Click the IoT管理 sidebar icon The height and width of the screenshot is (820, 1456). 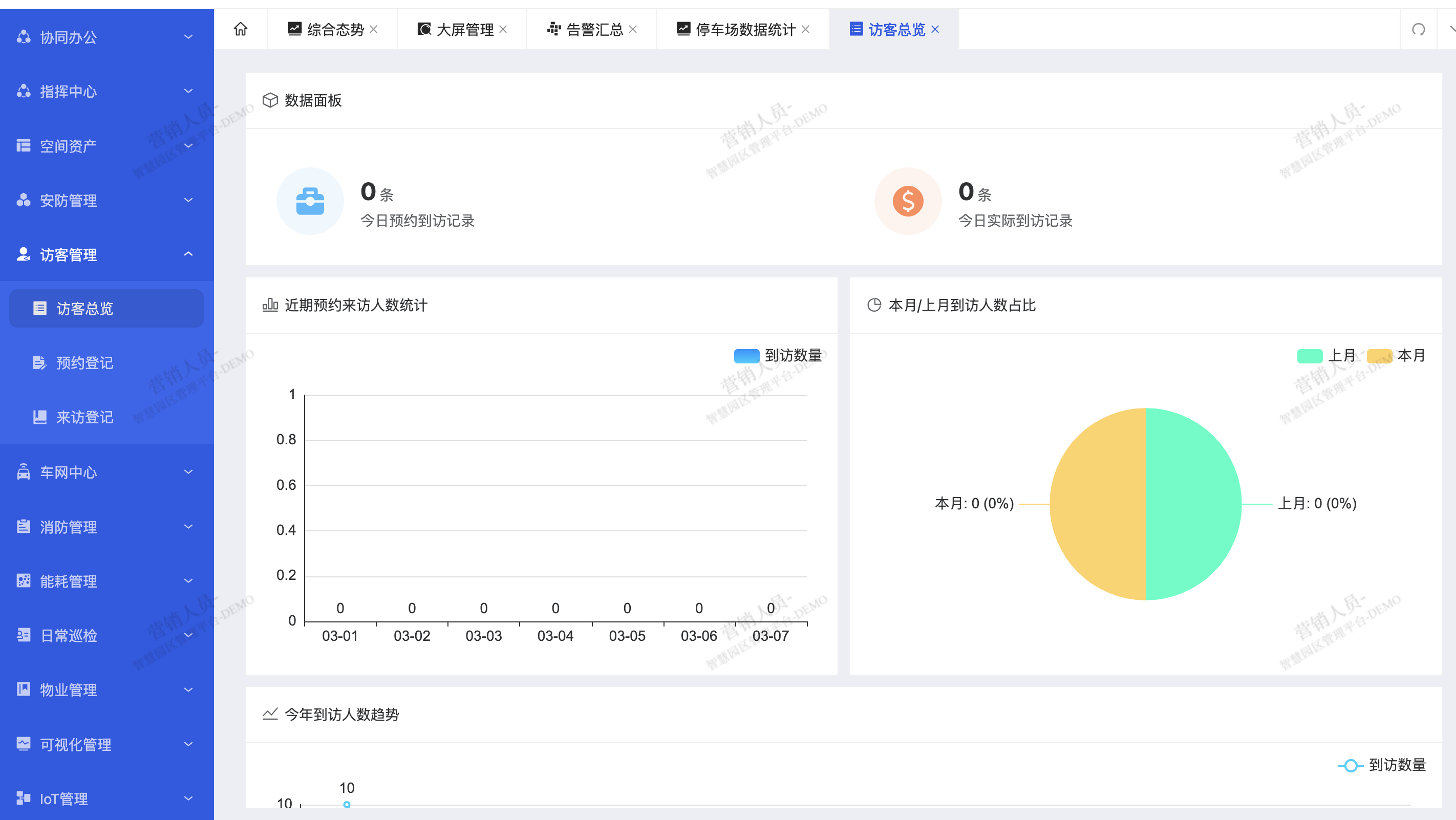23,798
